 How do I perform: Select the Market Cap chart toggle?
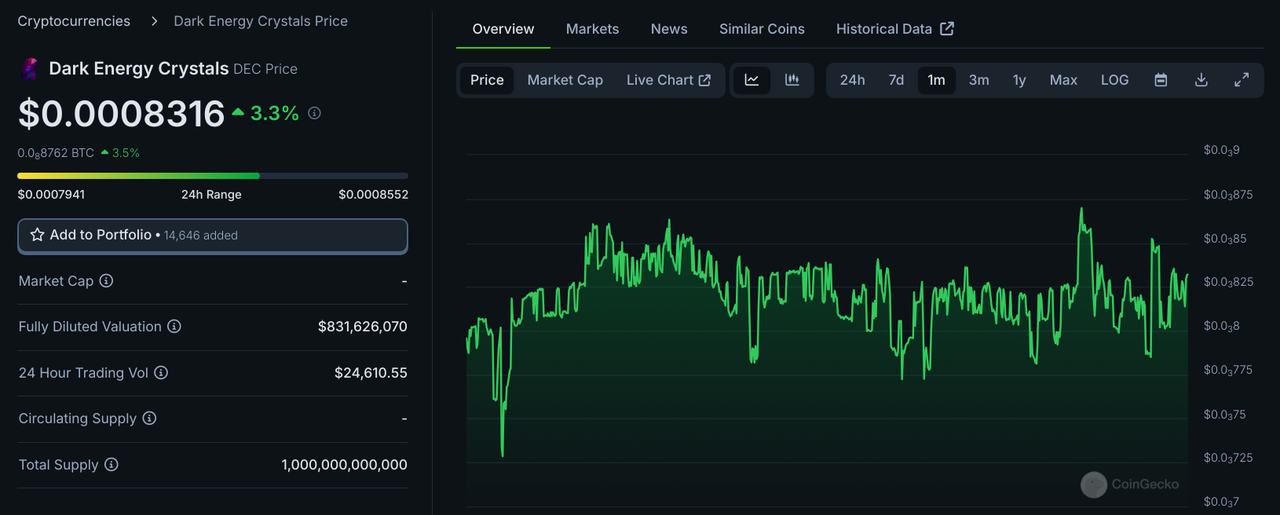click(x=565, y=80)
